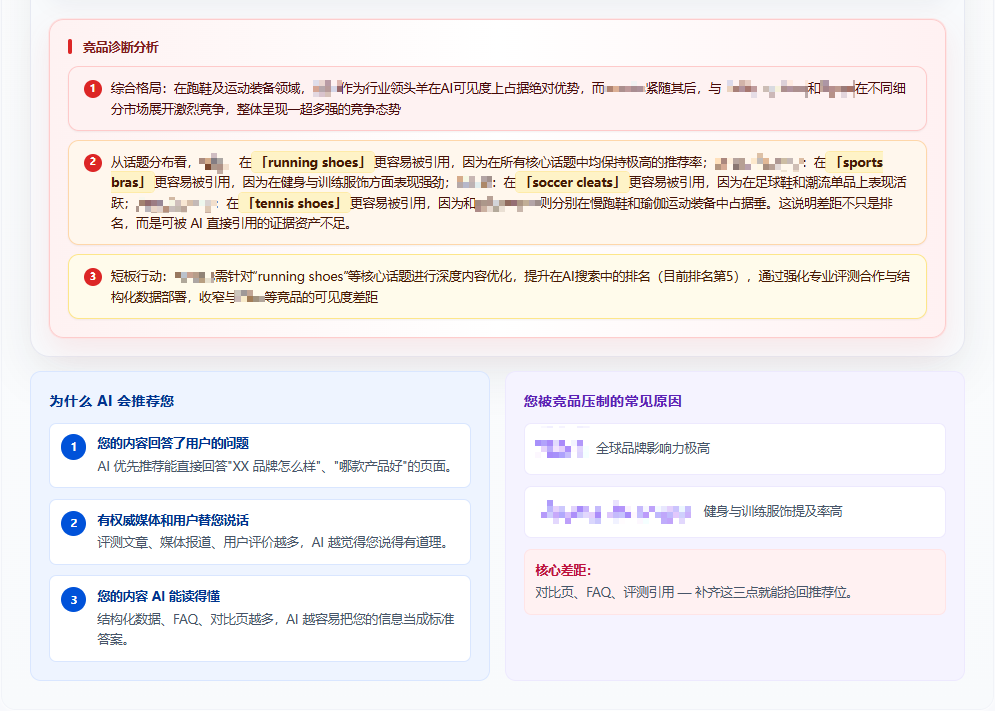
Task: Click the 健身与训练服饰提及率高 reason text
Action: click(x=773, y=511)
